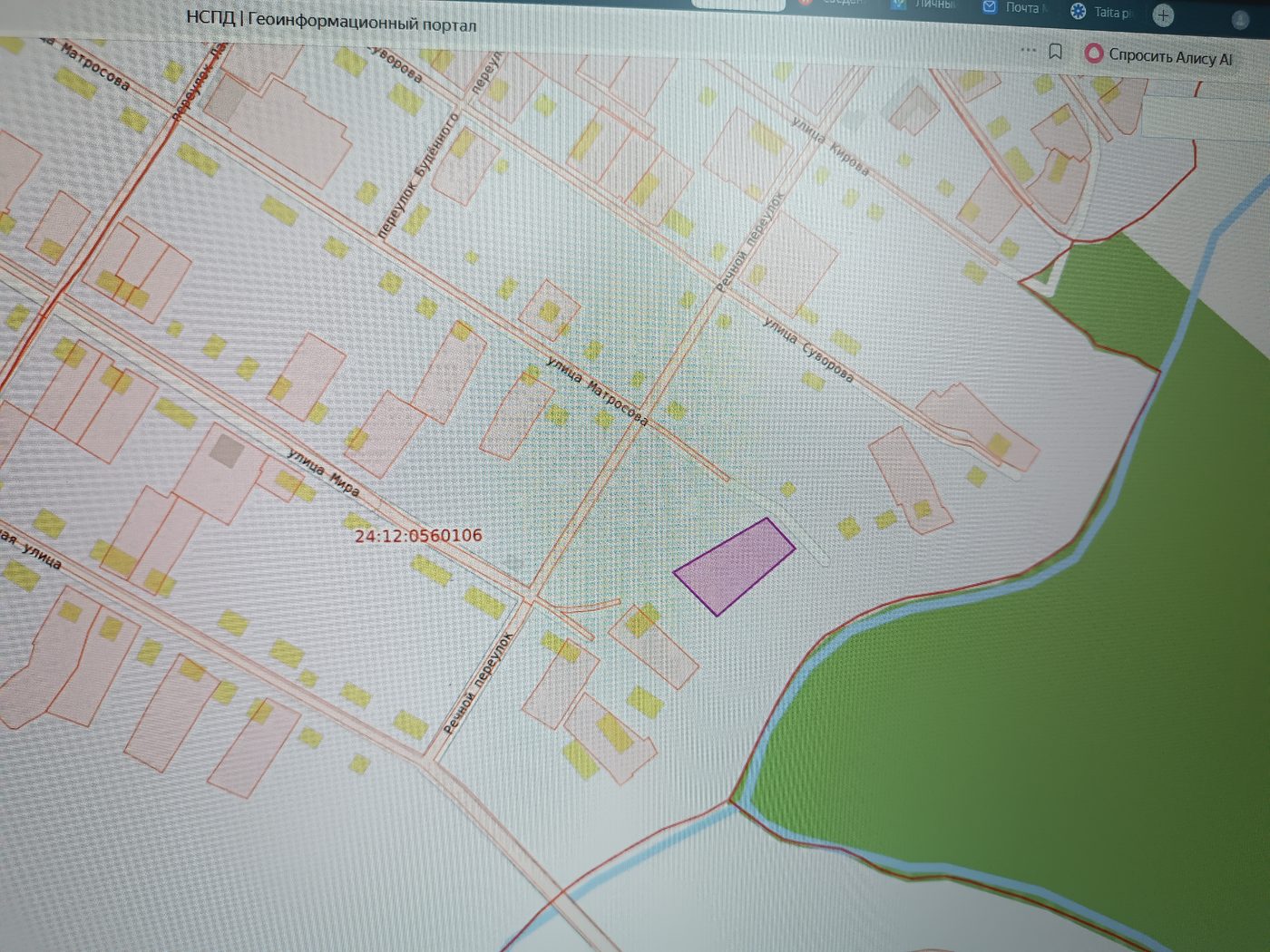Switch to the Taita browser tab

1103,12
